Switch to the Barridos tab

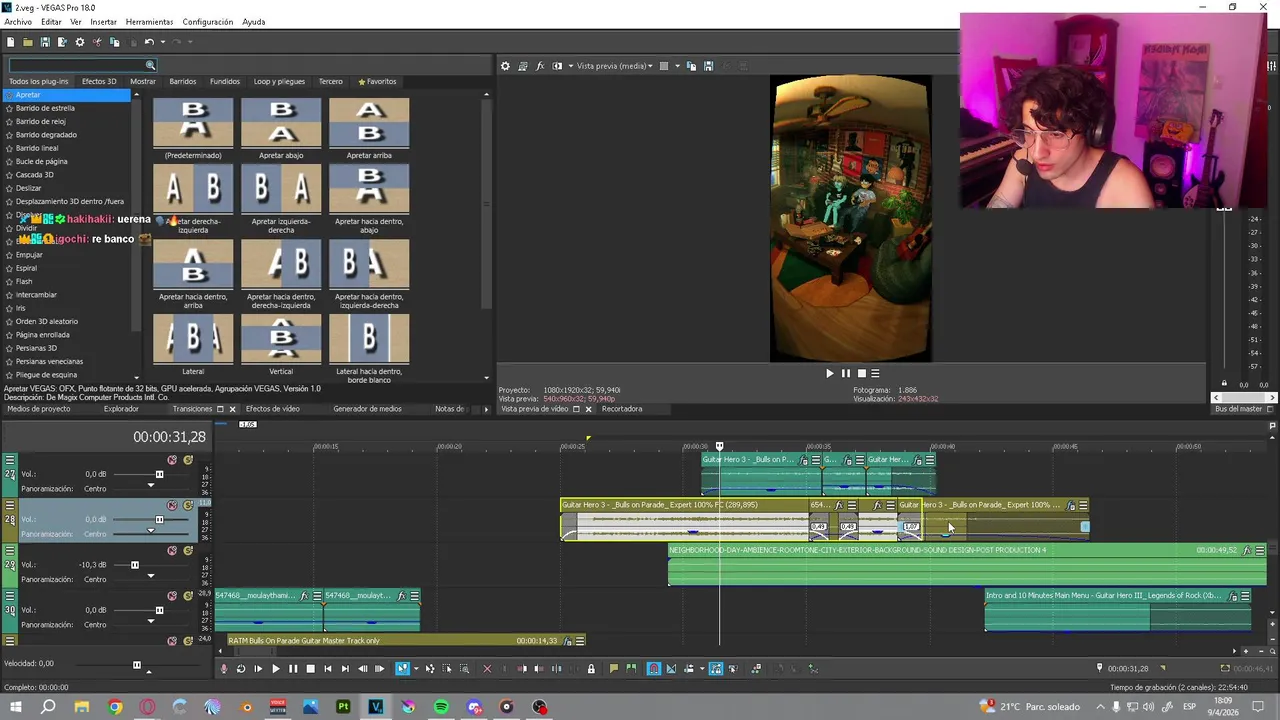click(x=183, y=81)
